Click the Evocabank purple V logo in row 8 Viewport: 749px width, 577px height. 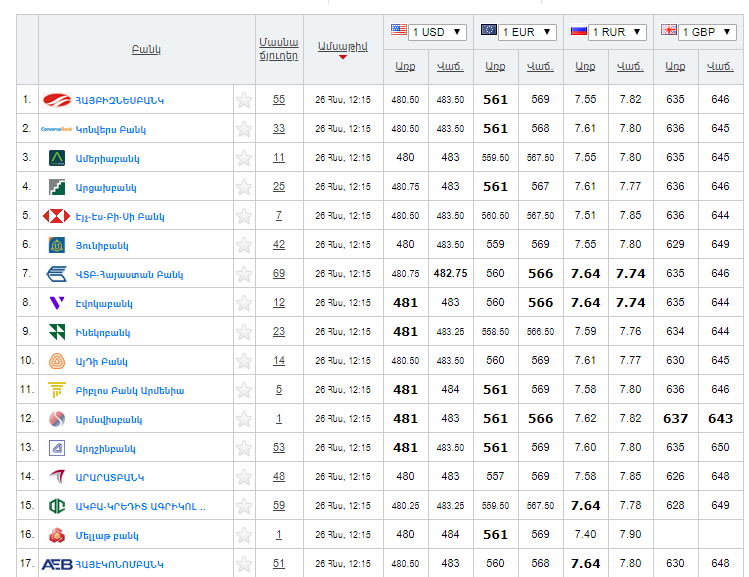tap(57, 303)
